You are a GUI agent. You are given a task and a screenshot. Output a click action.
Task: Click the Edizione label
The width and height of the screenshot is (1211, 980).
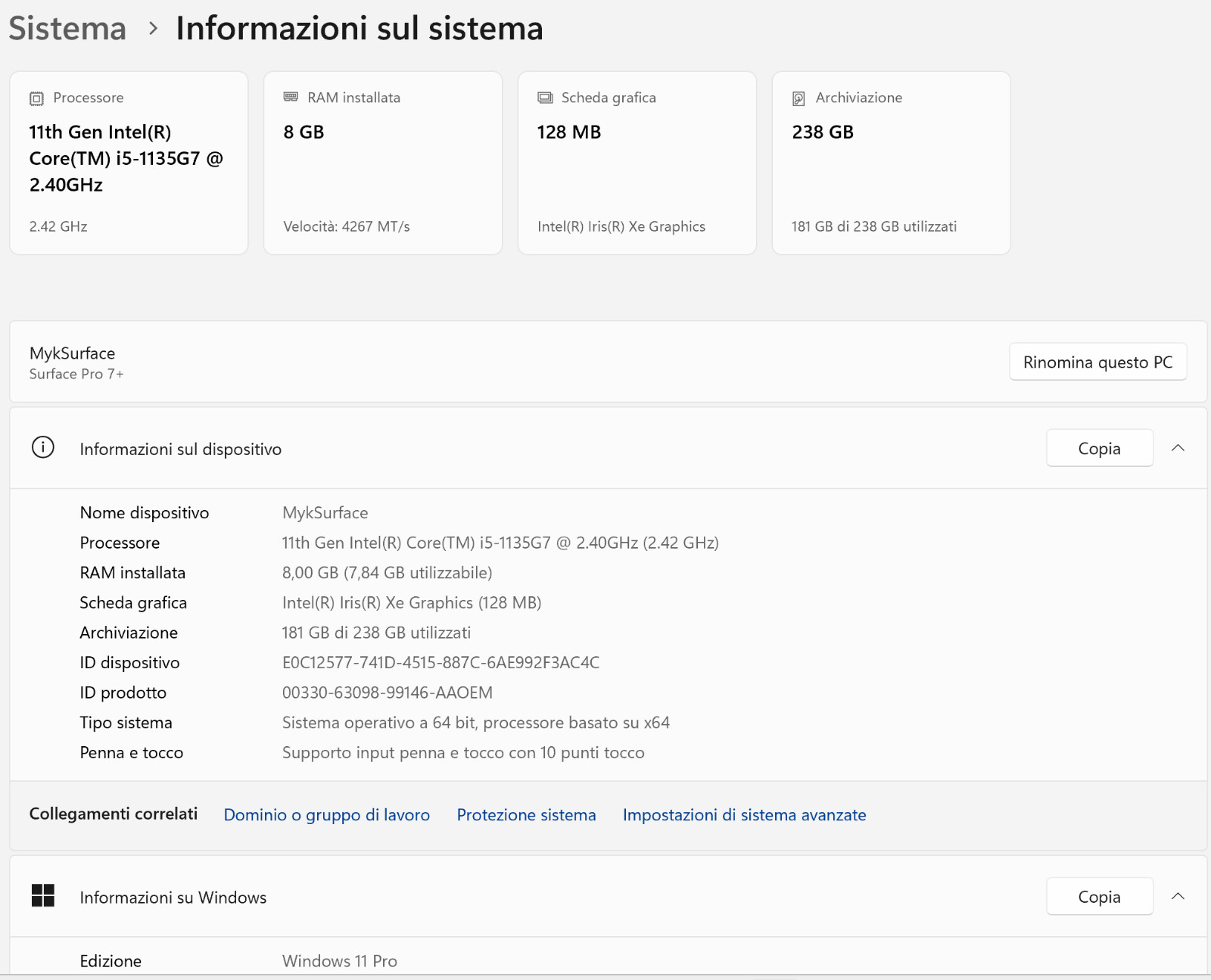111,960
